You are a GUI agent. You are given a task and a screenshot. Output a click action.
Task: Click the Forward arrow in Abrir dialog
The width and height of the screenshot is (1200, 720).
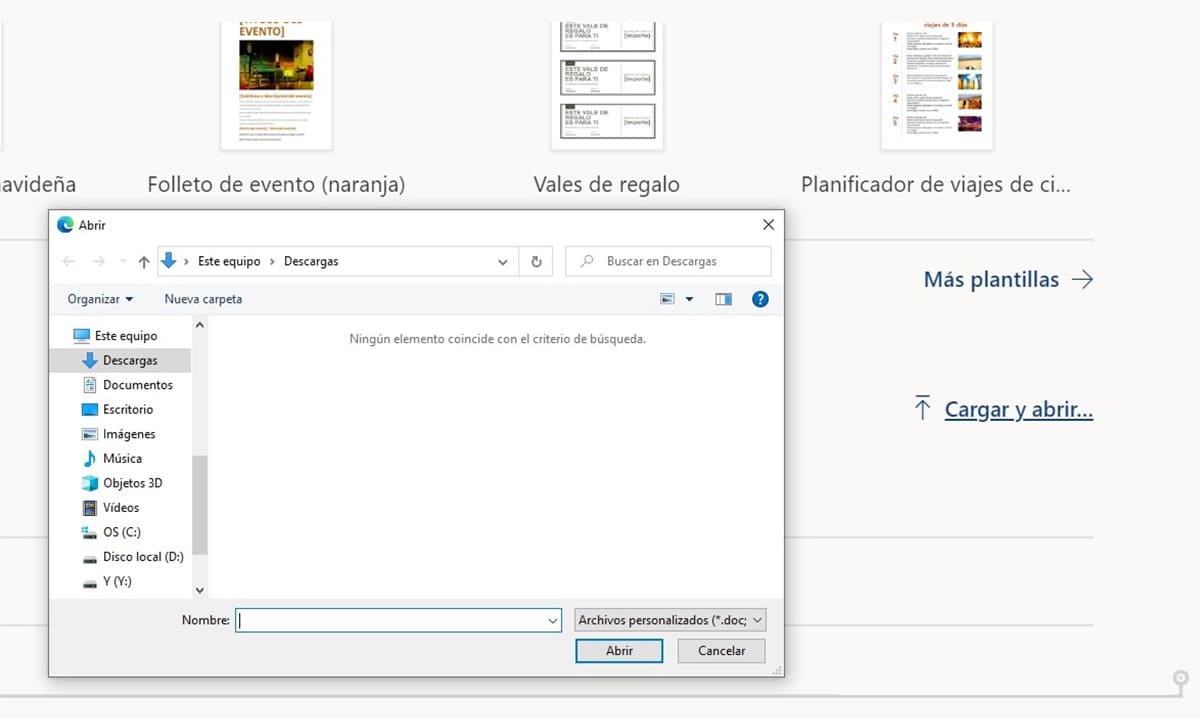point(99,262)
